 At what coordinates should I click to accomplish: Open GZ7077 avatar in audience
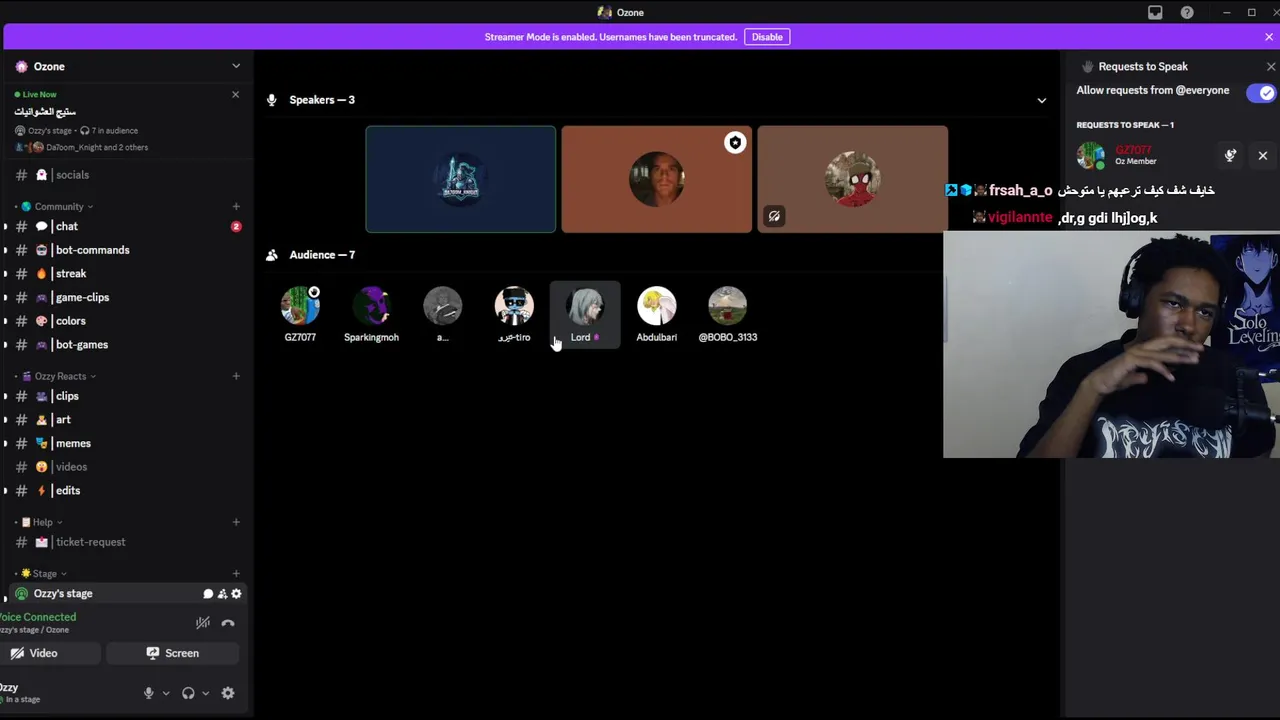click(300, 306)
